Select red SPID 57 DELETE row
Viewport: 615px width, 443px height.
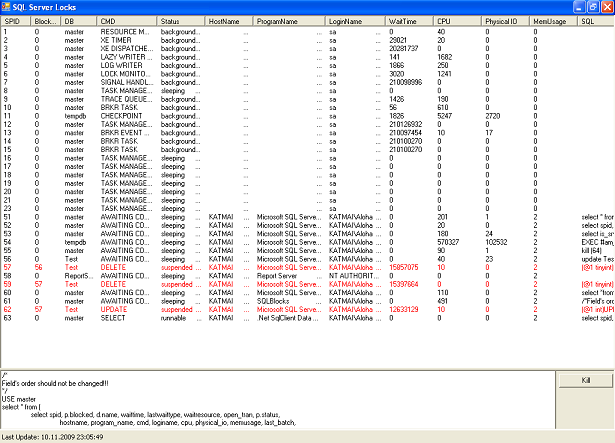[x=307, y=268]
